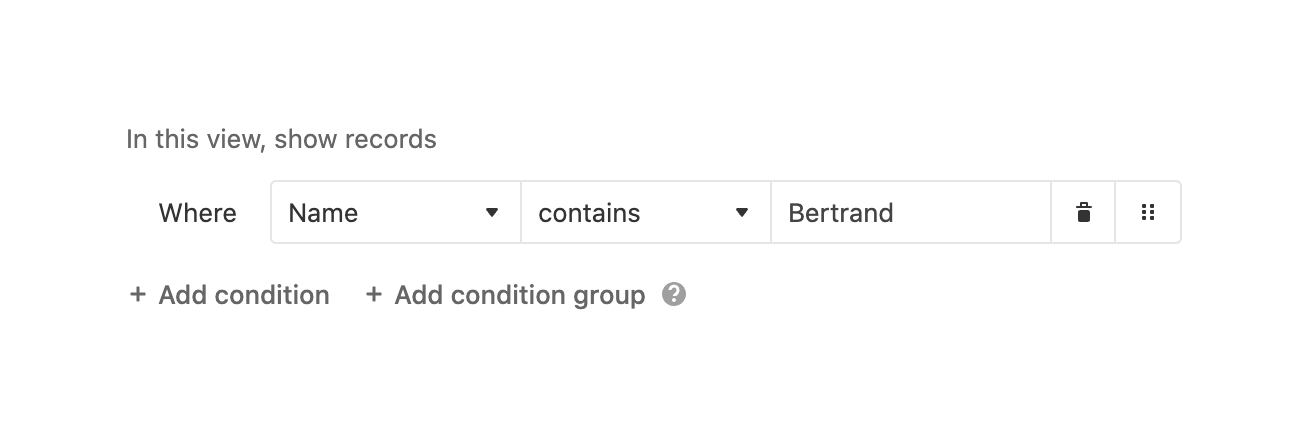Expand the contains operator dropdown arrow
Image resolution: width=1310 pixels, height=438 pixels.
[x=741, y=212]
